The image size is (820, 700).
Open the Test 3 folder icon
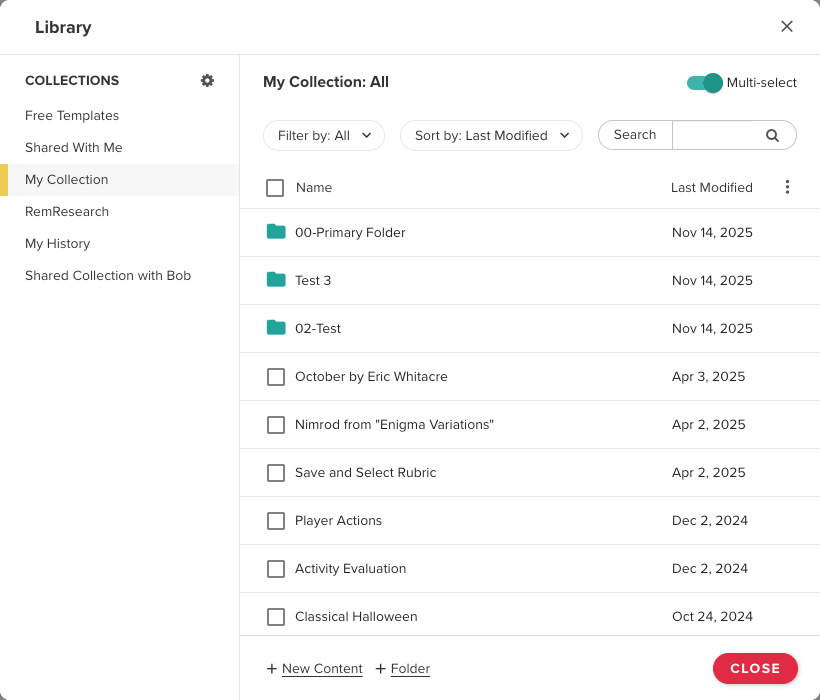[x=276, y=280]
